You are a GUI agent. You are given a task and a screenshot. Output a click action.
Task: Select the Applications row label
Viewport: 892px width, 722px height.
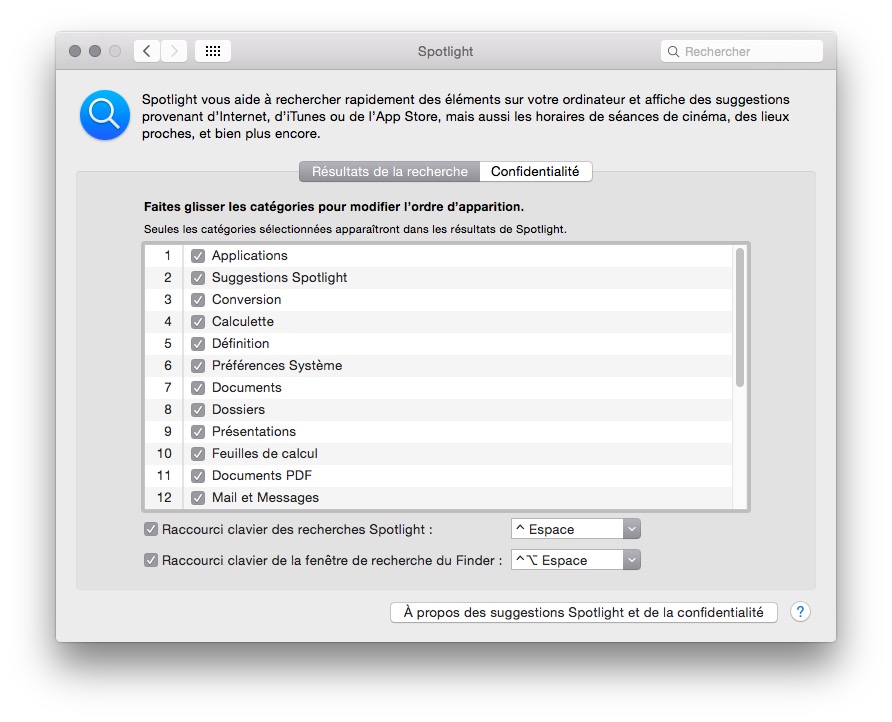coord(250,255)
